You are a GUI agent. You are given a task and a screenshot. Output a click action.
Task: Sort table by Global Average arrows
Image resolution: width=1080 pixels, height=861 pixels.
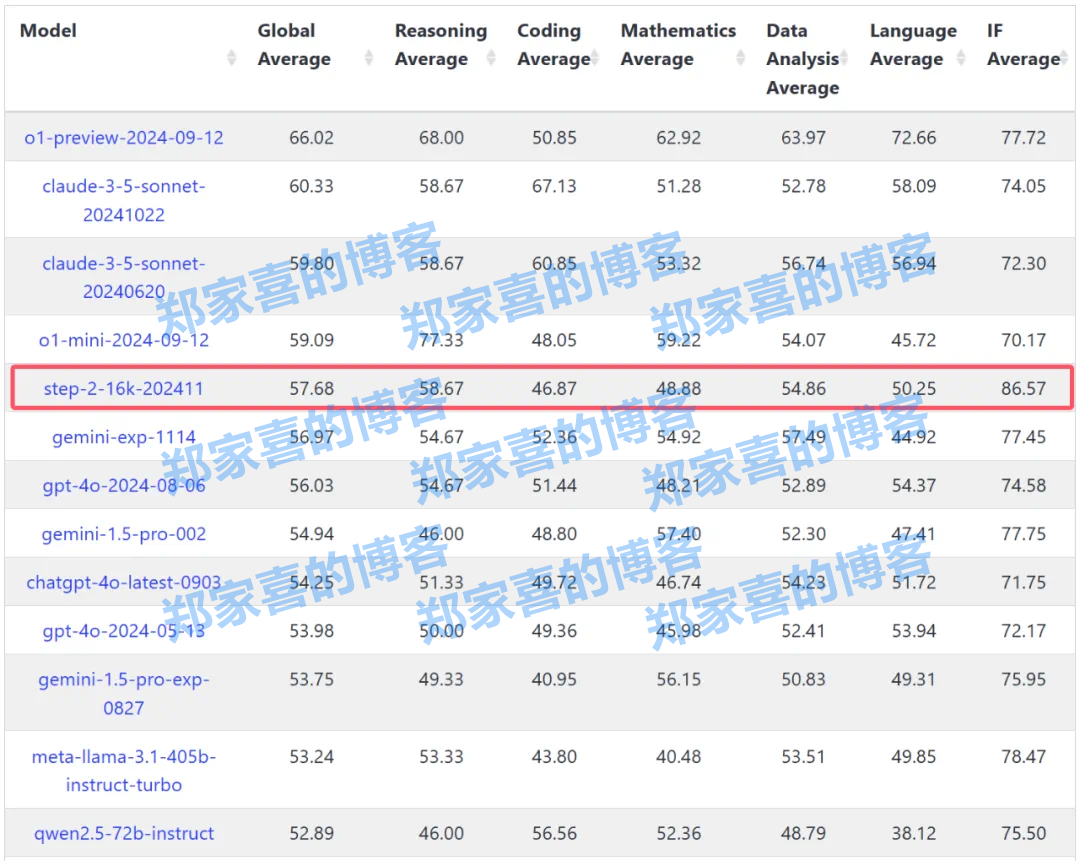[368, 58]
